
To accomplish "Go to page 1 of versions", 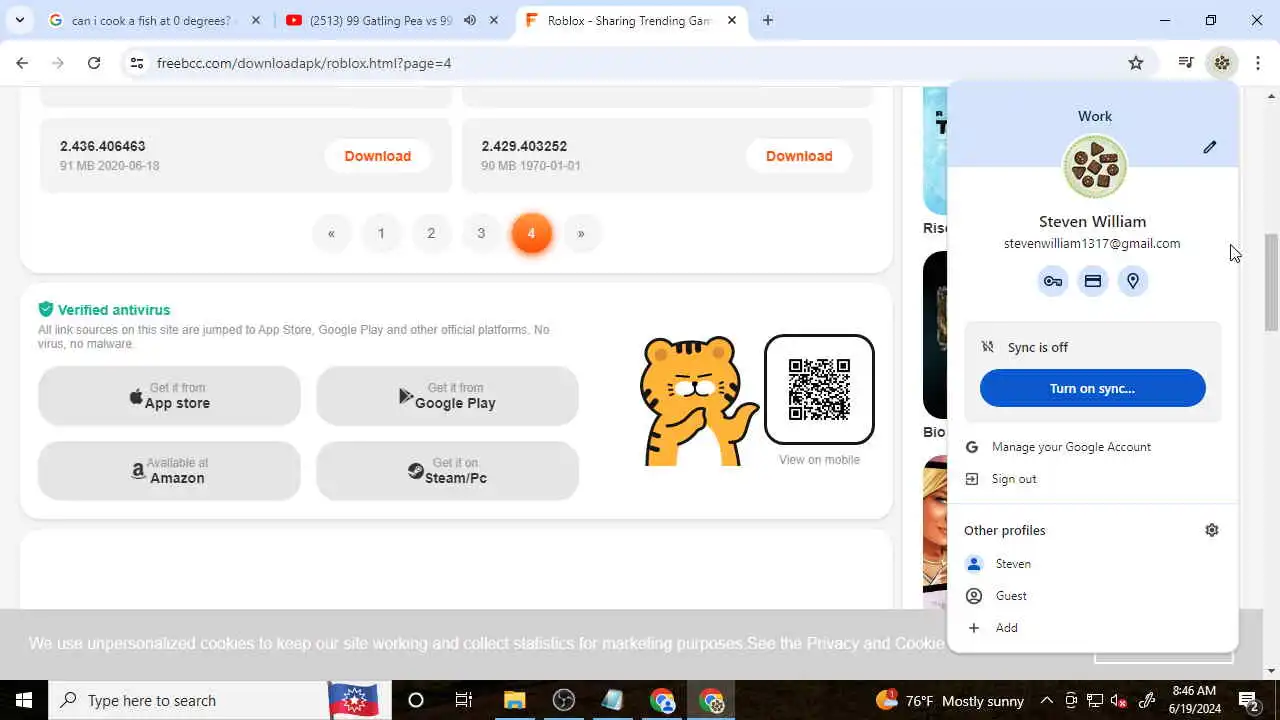I will tap(381, 233).
